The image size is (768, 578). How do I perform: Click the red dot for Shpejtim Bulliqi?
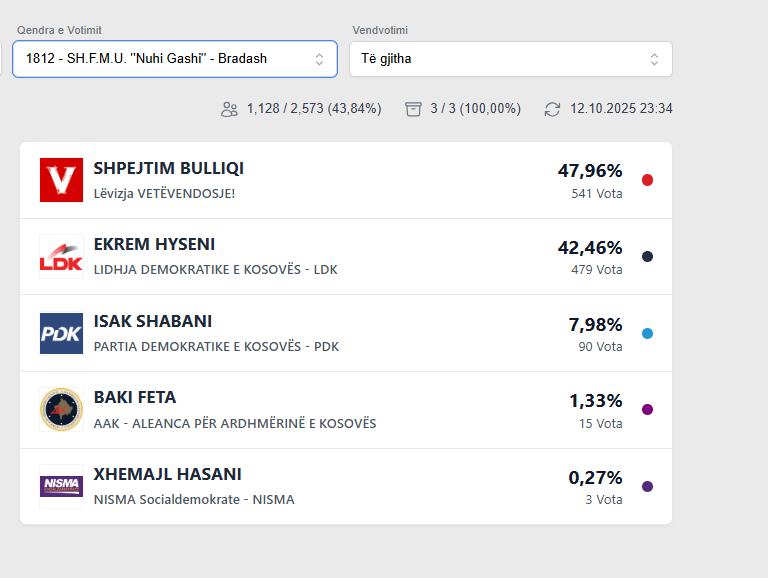click(x=647, y=180)
